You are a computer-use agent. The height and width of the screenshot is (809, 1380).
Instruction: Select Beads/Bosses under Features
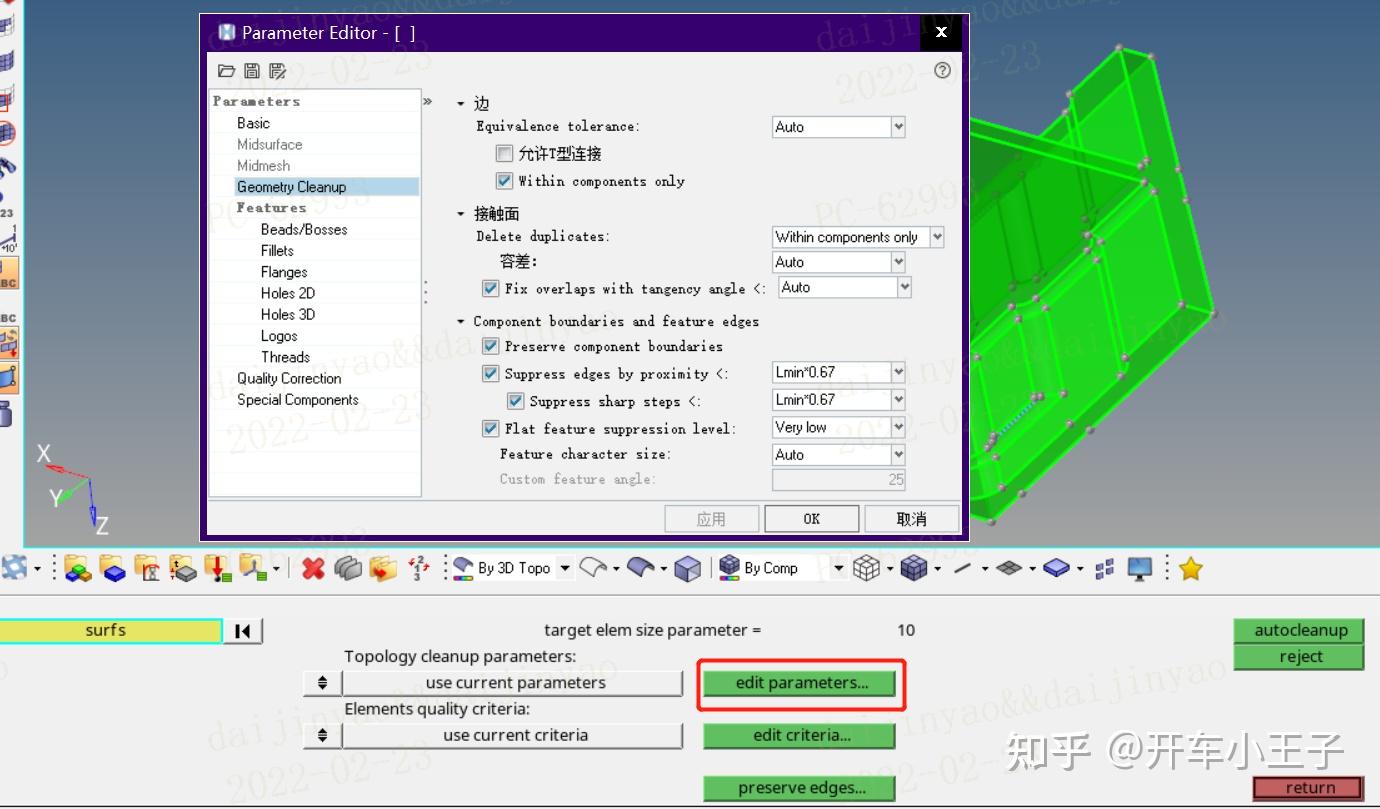(x=304, y=229)
